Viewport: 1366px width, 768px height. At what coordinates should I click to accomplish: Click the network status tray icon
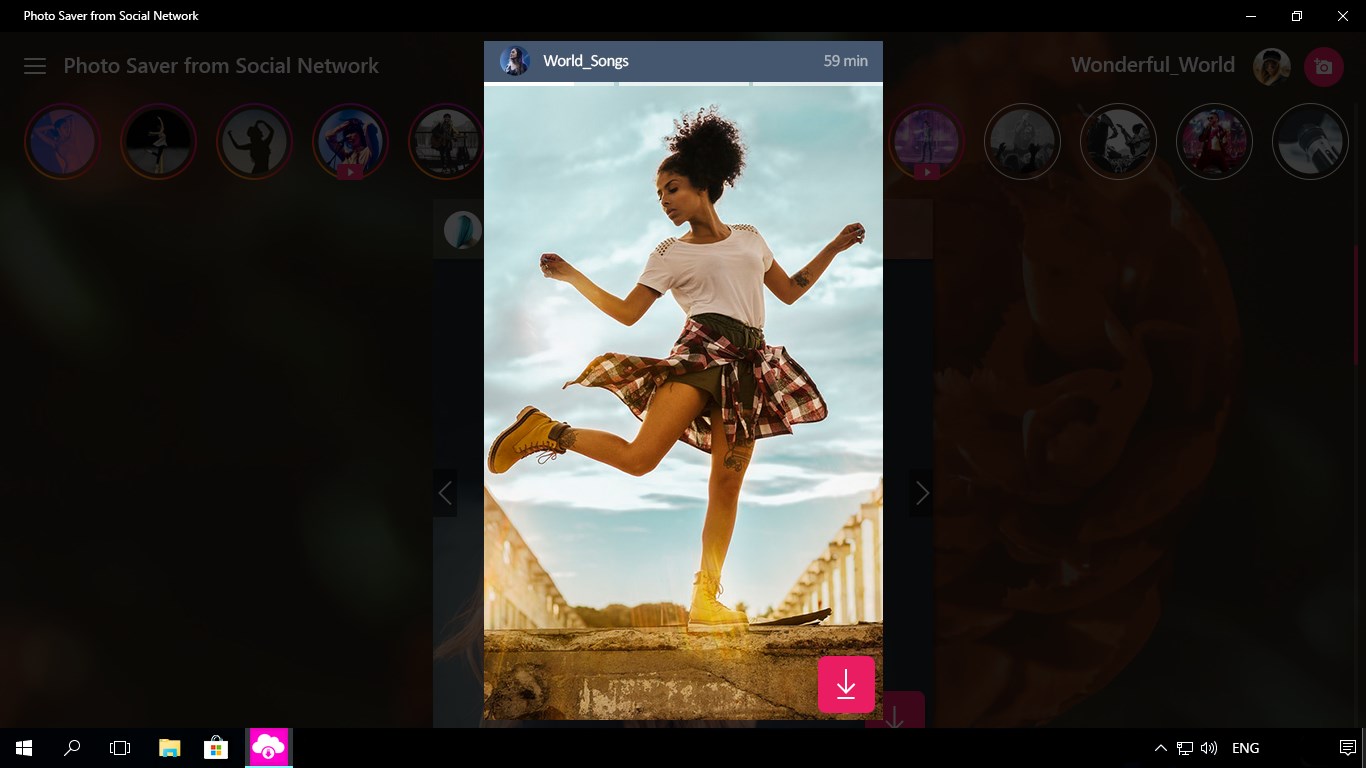coord(1185,747)
